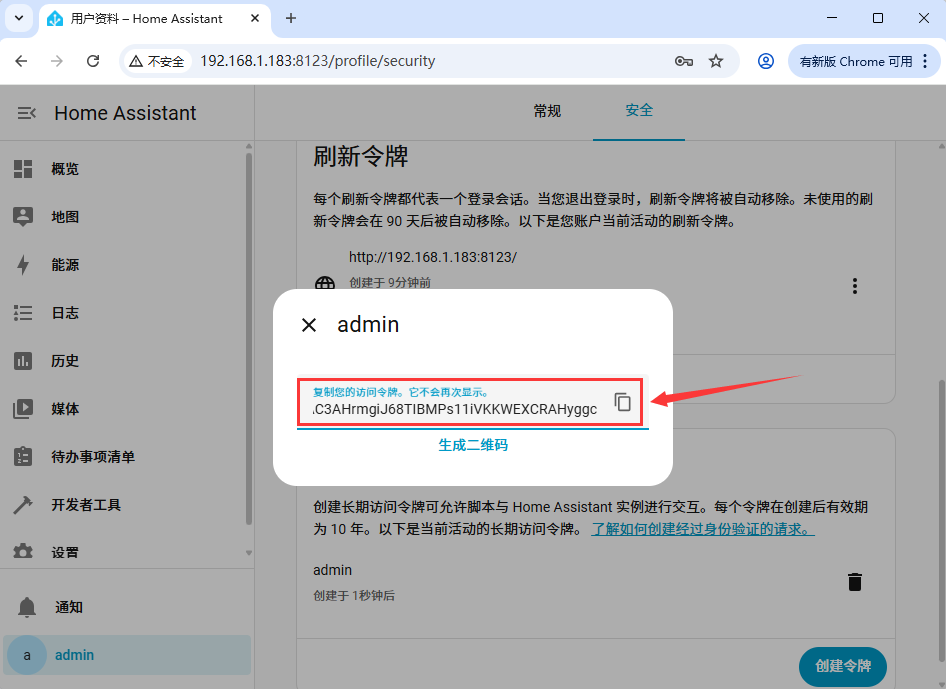The height and width of the screenshot is (689, 946).
Task: Stay on the 安全 (Security) tab
Action: coord(638,112)
